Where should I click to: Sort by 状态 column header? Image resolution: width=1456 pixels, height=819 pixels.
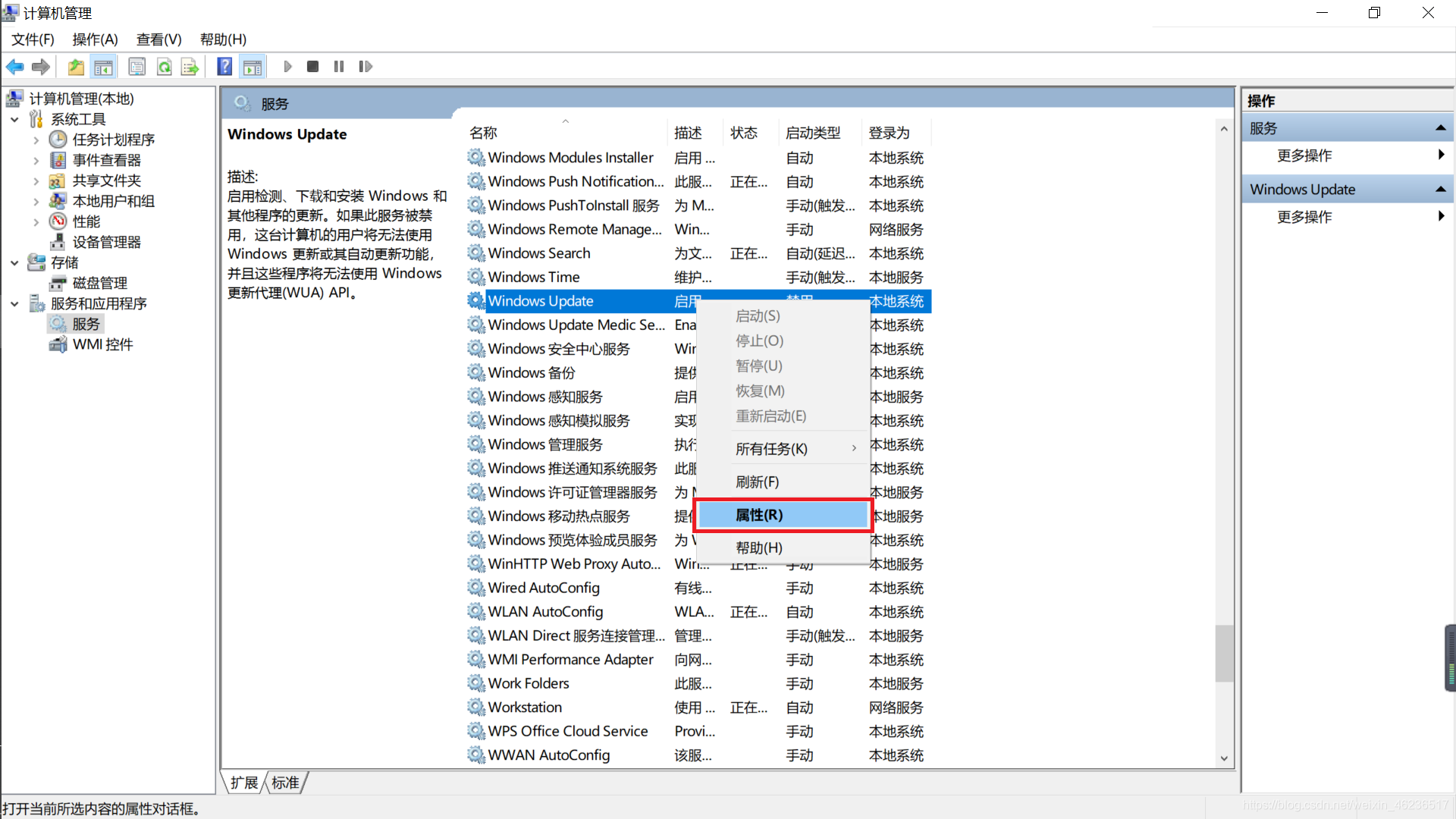pos(751,133)
